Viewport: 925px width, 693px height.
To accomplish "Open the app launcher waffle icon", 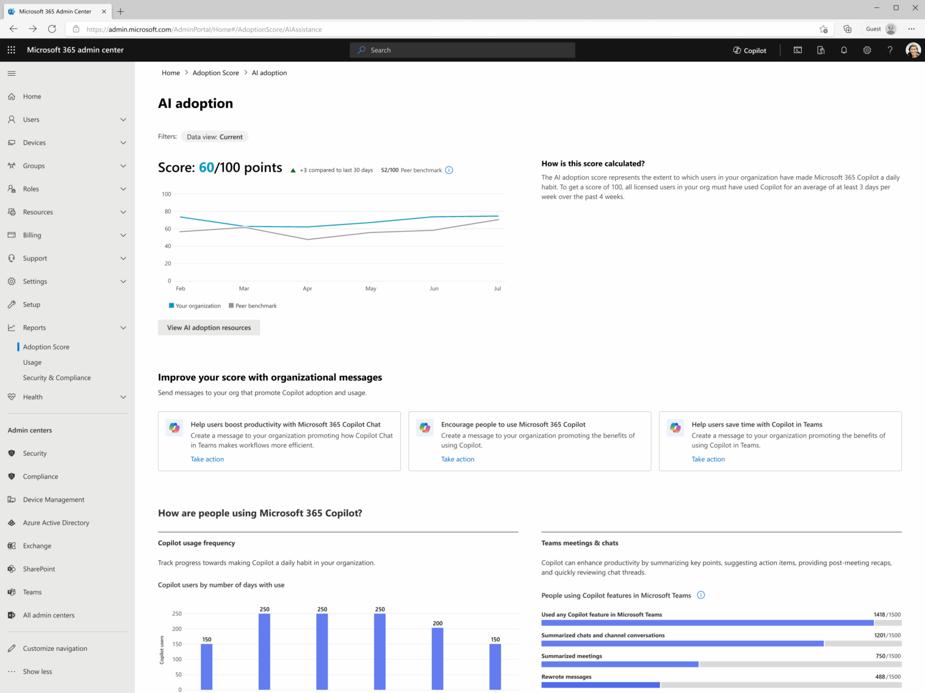I will point(11,50).
